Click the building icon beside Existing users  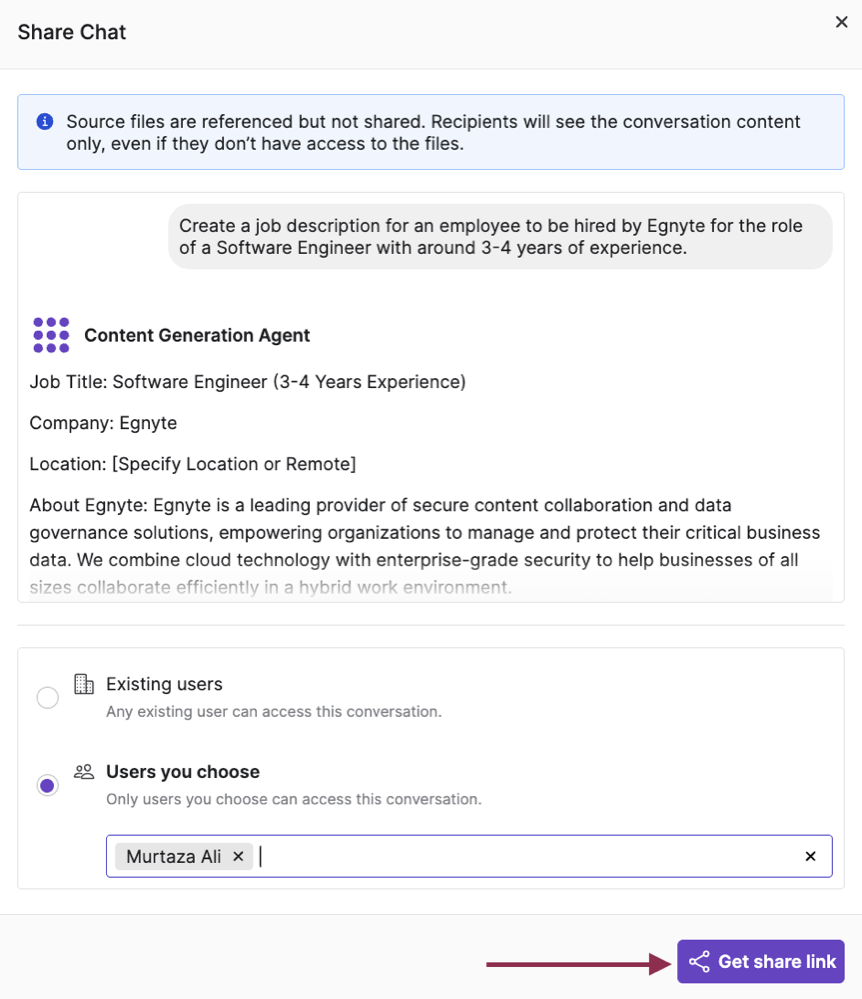(x=84, y=683)
